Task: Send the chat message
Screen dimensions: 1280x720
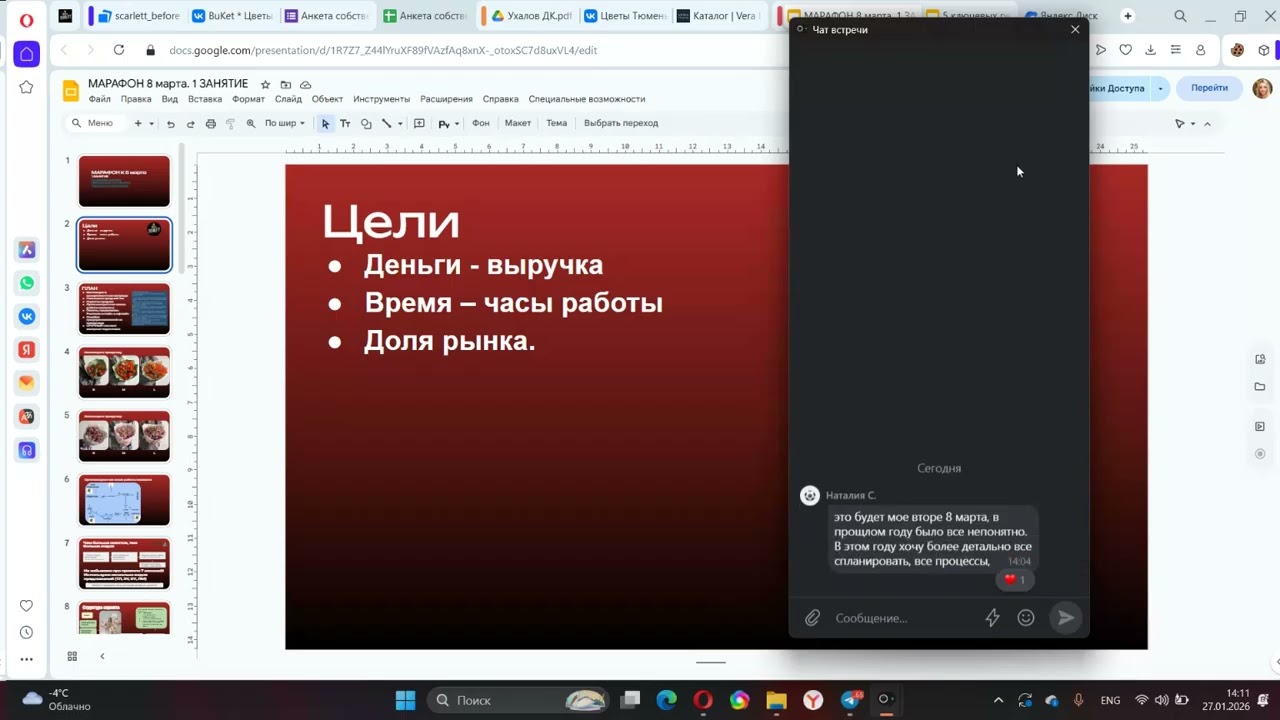Action: [x=1066, y=618]
